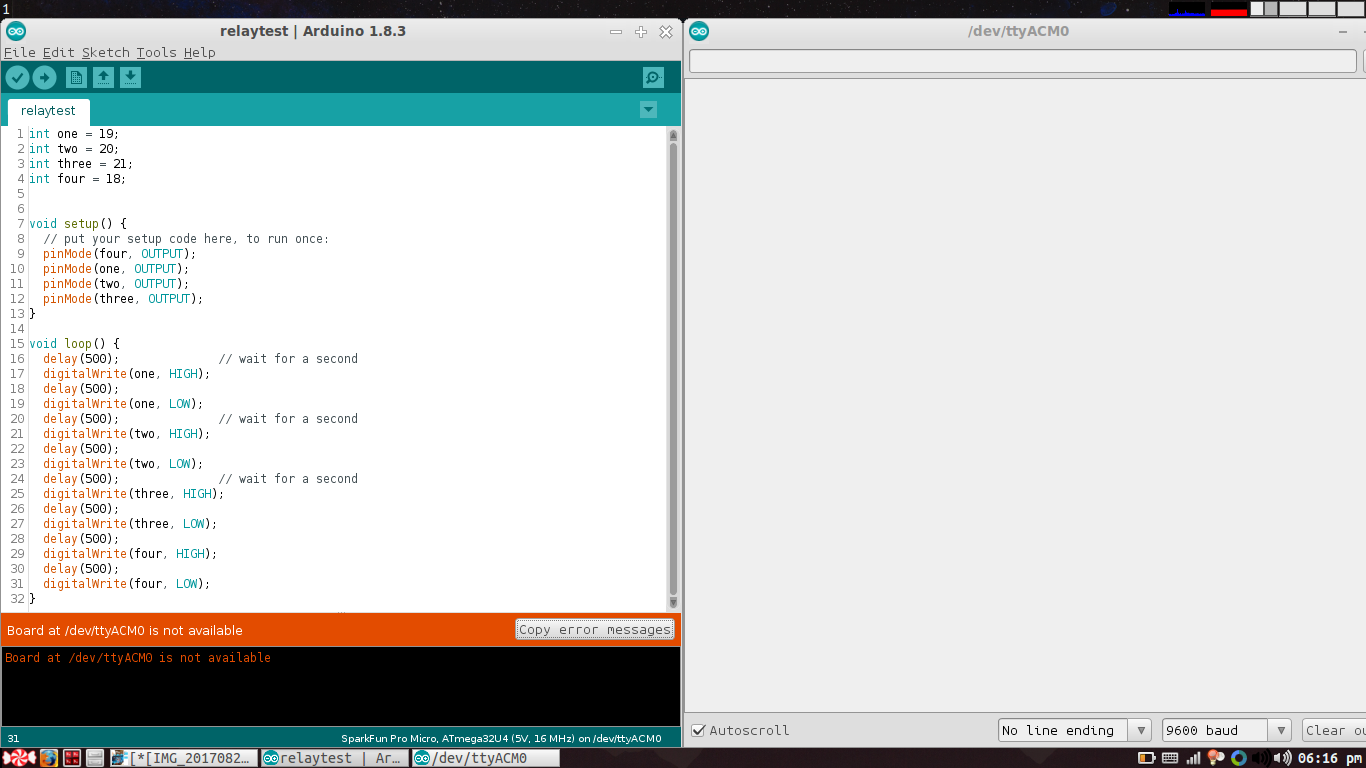This screenshot has height=768, width=1366.
Task: Click Clear output in Serial Monitor
Action: [x=1338, y=730]
